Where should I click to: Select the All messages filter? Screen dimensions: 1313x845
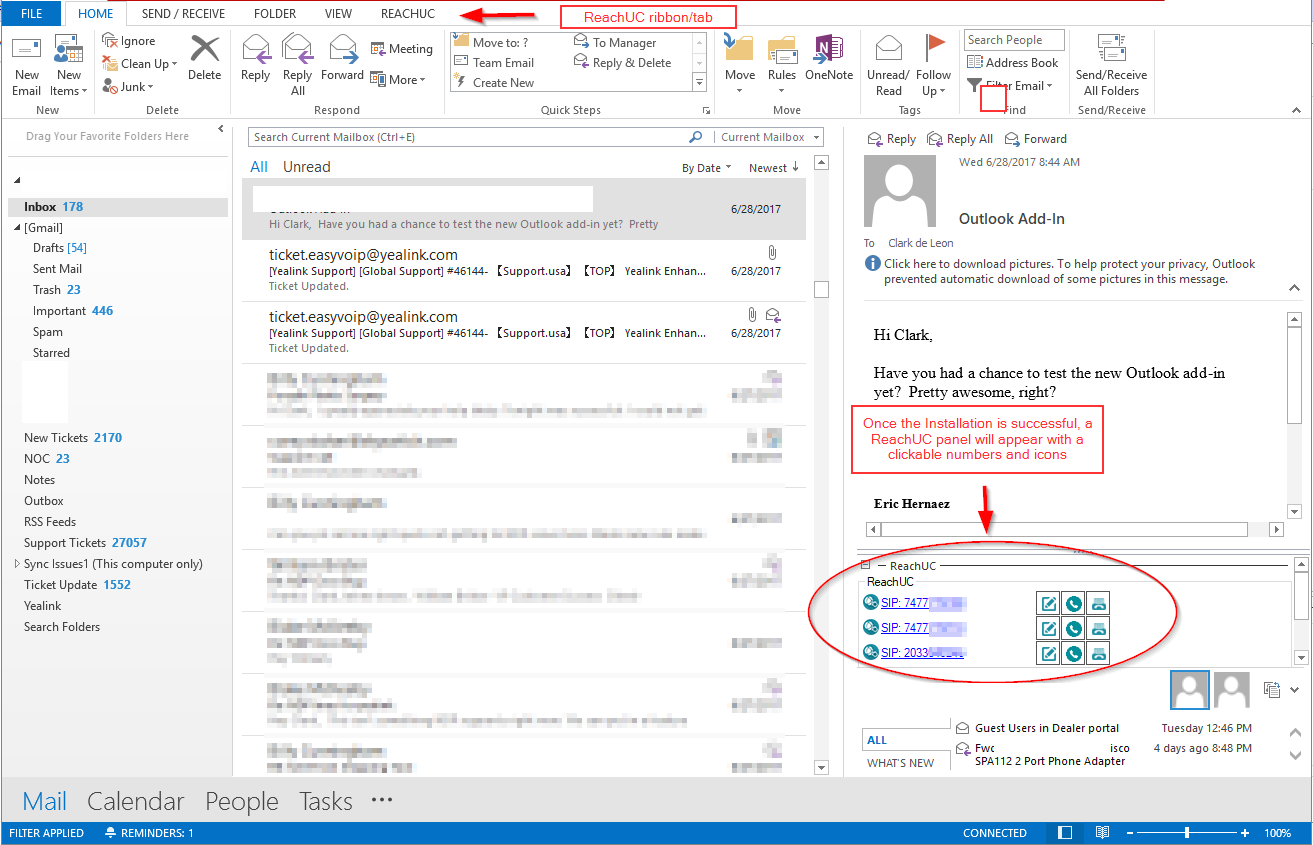[x=259, y=167]
